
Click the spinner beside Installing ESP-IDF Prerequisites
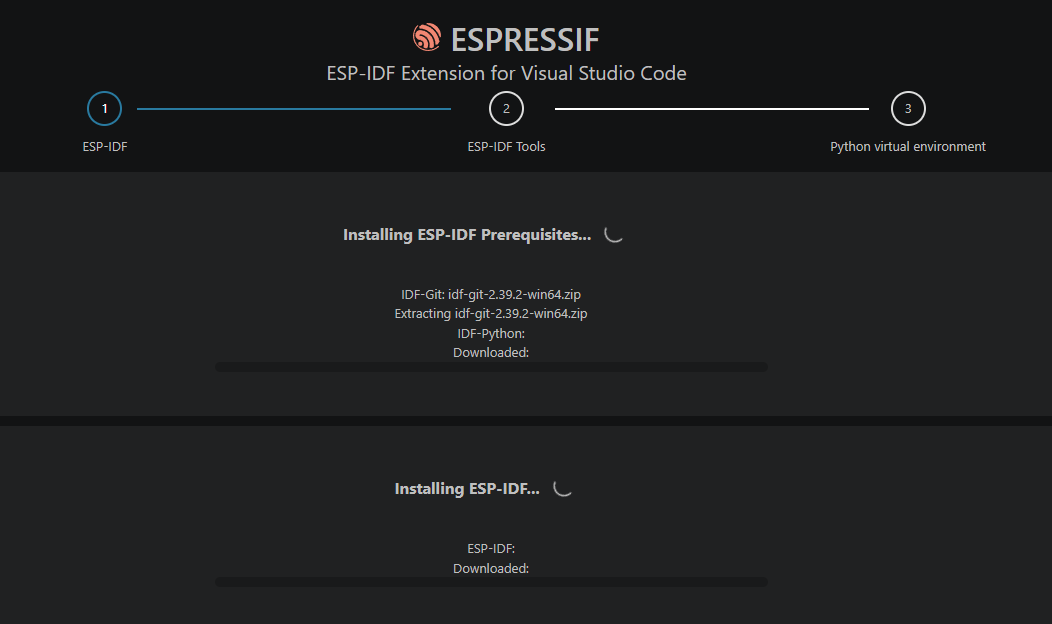click(613, 234)
